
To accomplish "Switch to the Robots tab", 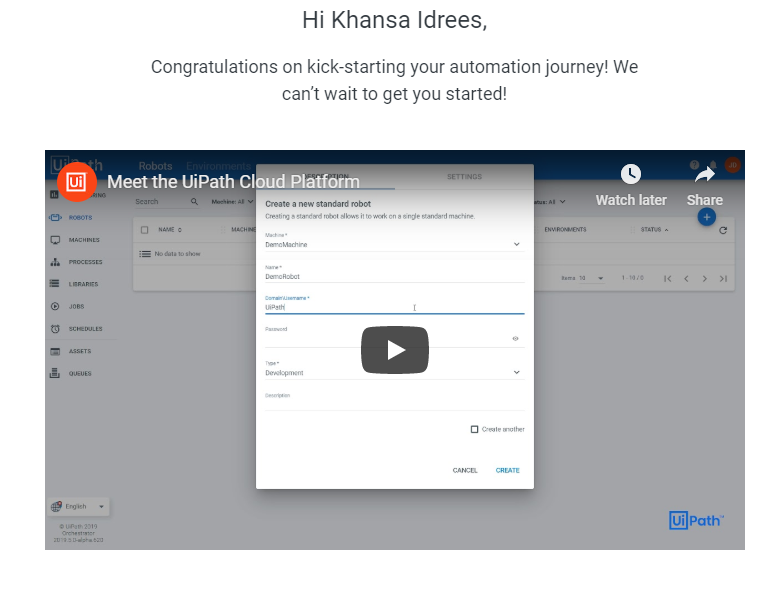I will pos(155,166).
